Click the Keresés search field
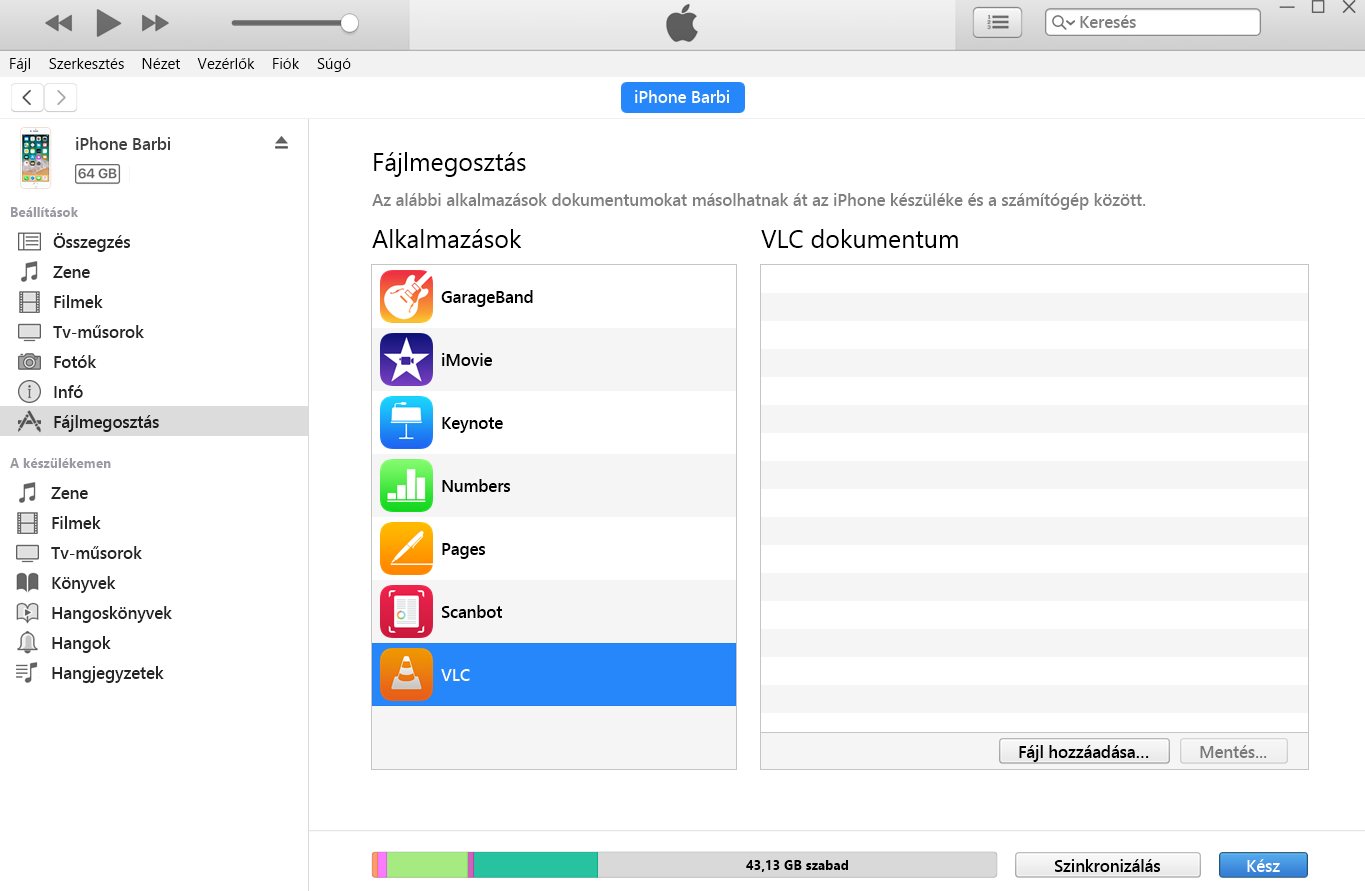The height and width of the screenshot is (891, 1365). 1165,22
